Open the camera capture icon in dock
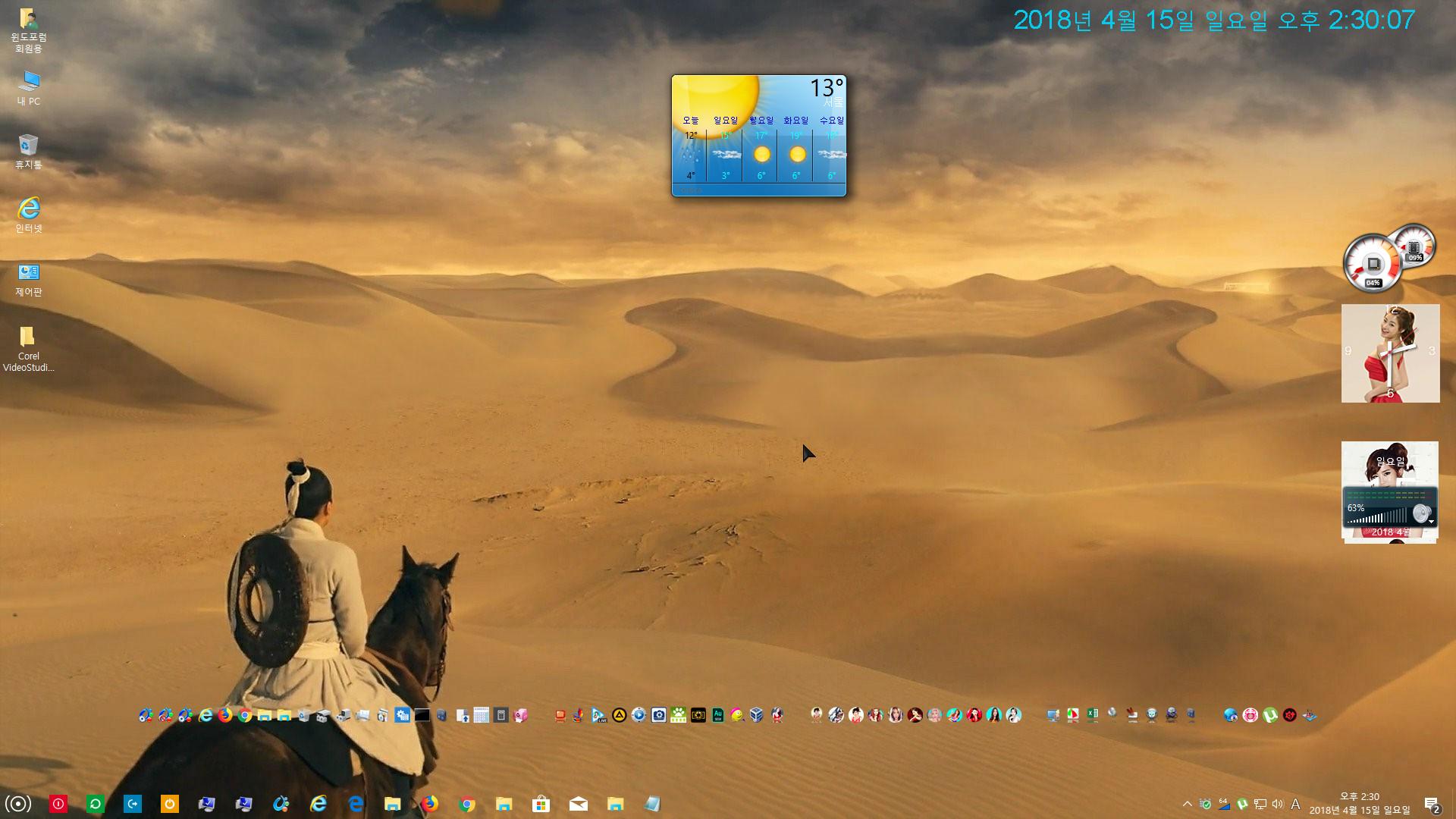This screenshot has height=819, width=1456. point(659,715)
